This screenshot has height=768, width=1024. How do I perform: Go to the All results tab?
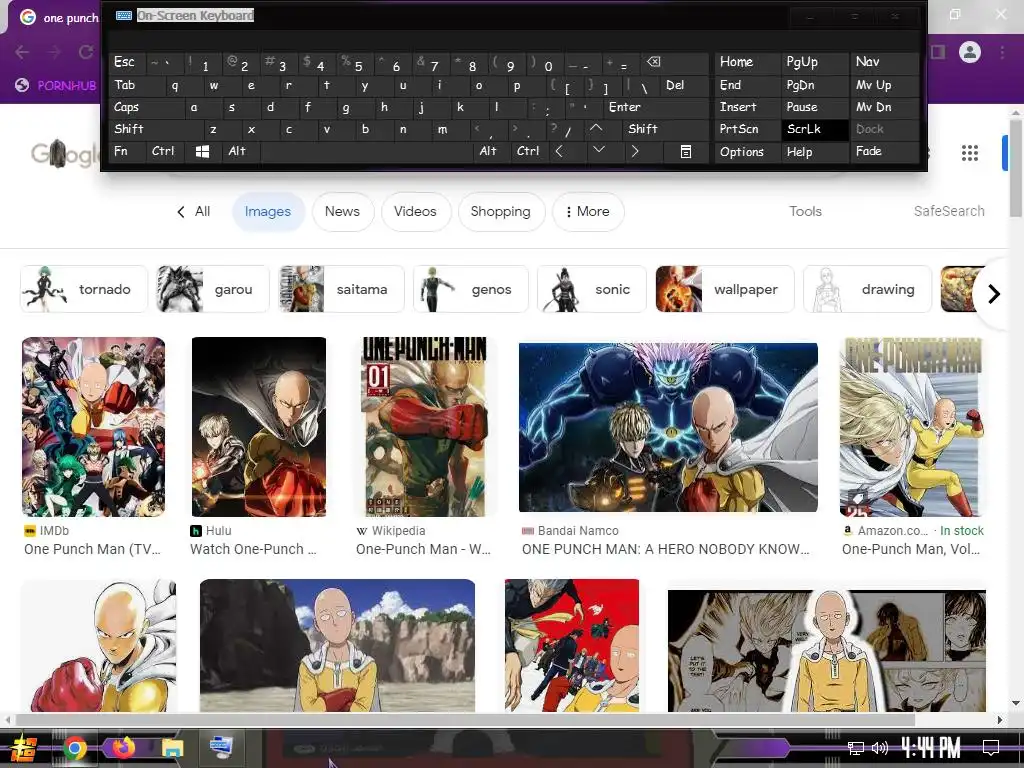click(x=202, y=212)
